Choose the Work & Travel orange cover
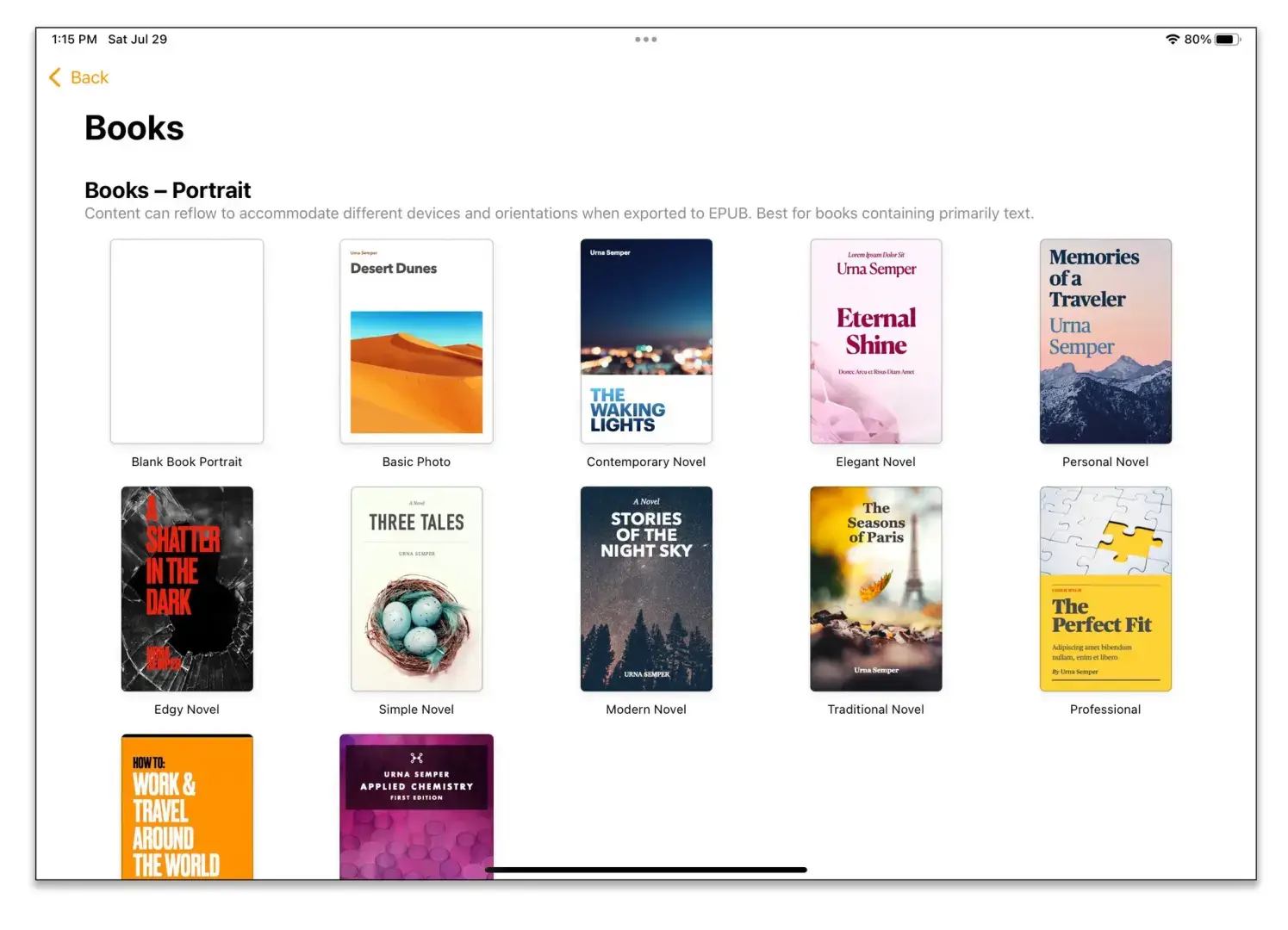Viewport: 1288px width, 930px height. (x=187, y=806)
